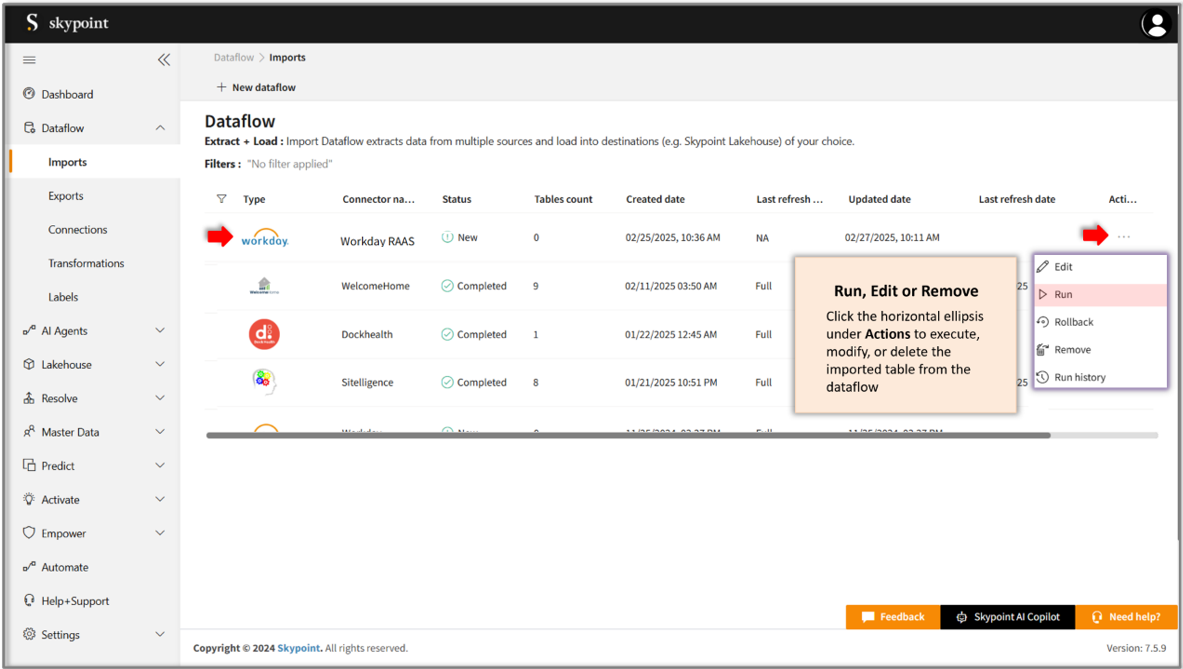Viewport: 1183px width, 669px height.
Task: Click the horizontal table scrollbar
Action: pos(628,435)
